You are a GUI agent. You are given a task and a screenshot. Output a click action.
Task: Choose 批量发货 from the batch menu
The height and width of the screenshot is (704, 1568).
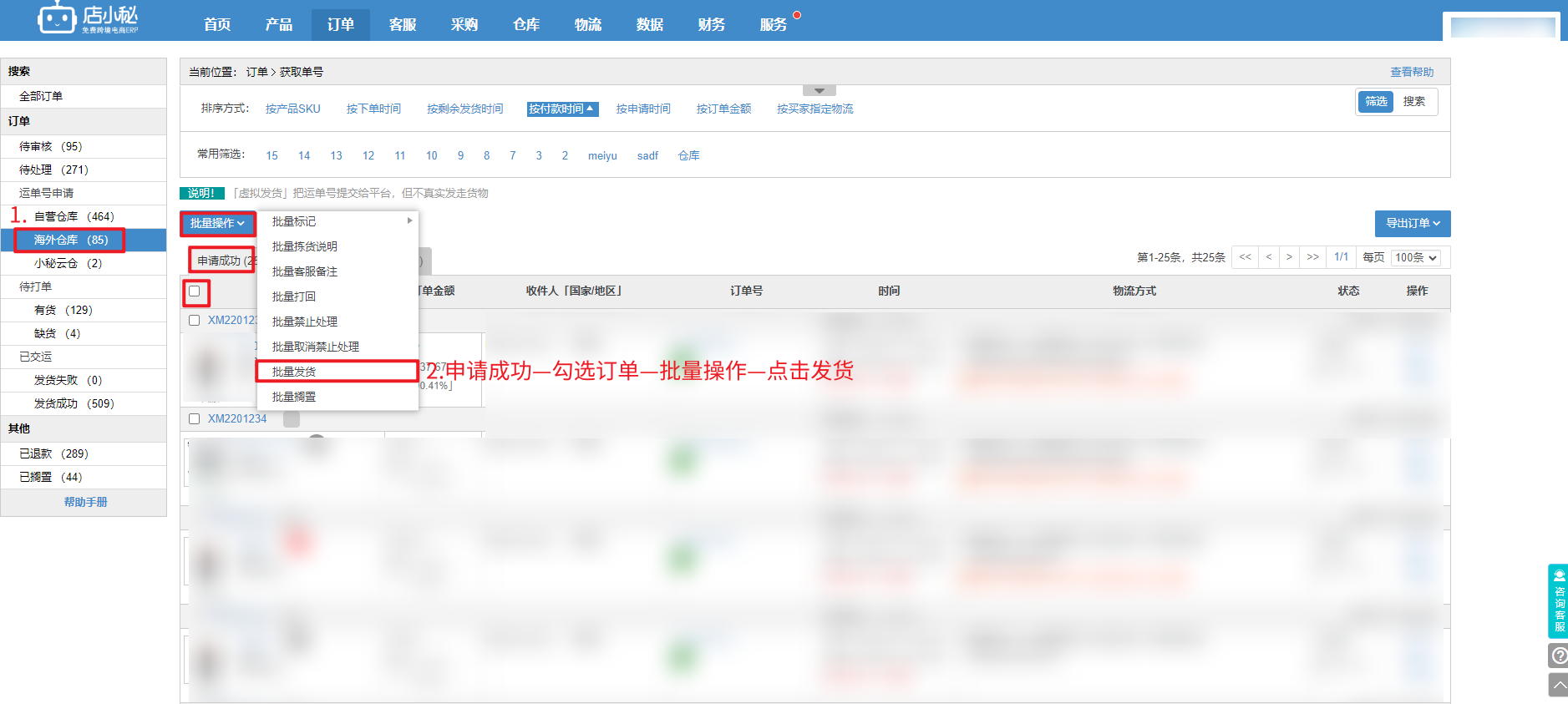click(x=294, y=372)
